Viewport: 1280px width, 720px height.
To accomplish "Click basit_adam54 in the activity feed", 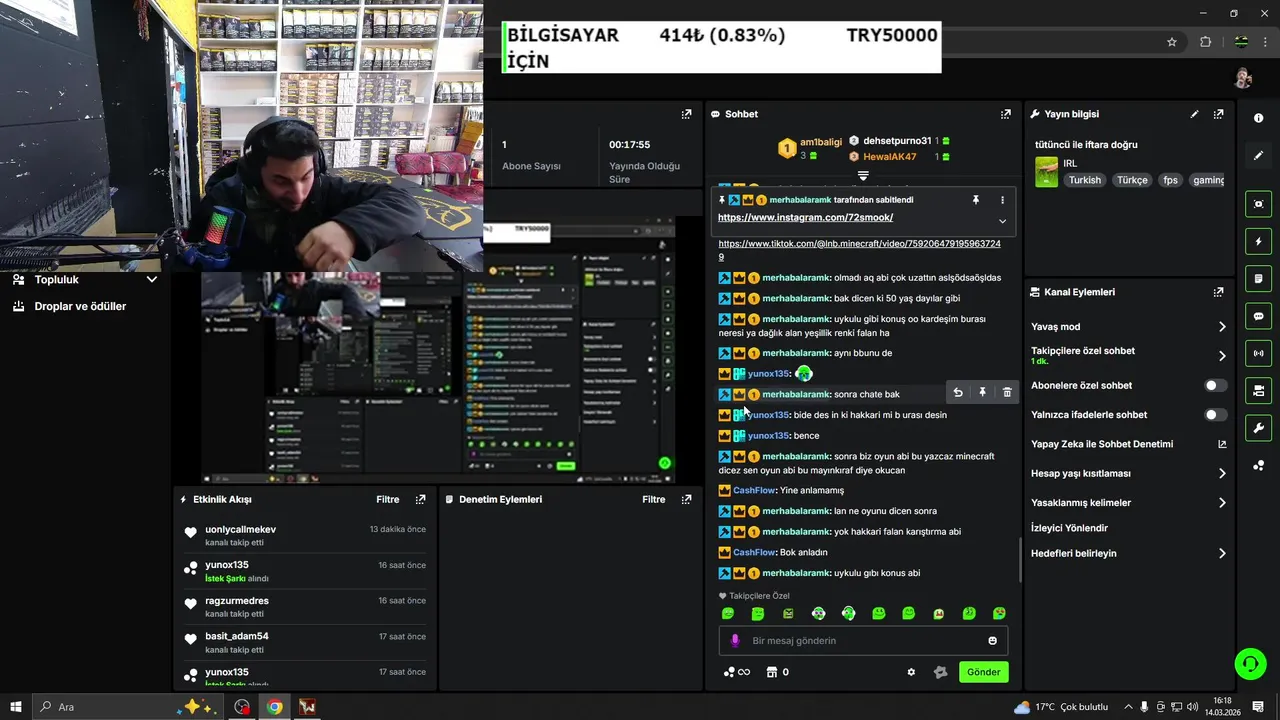I will click(x=236, y=636).
